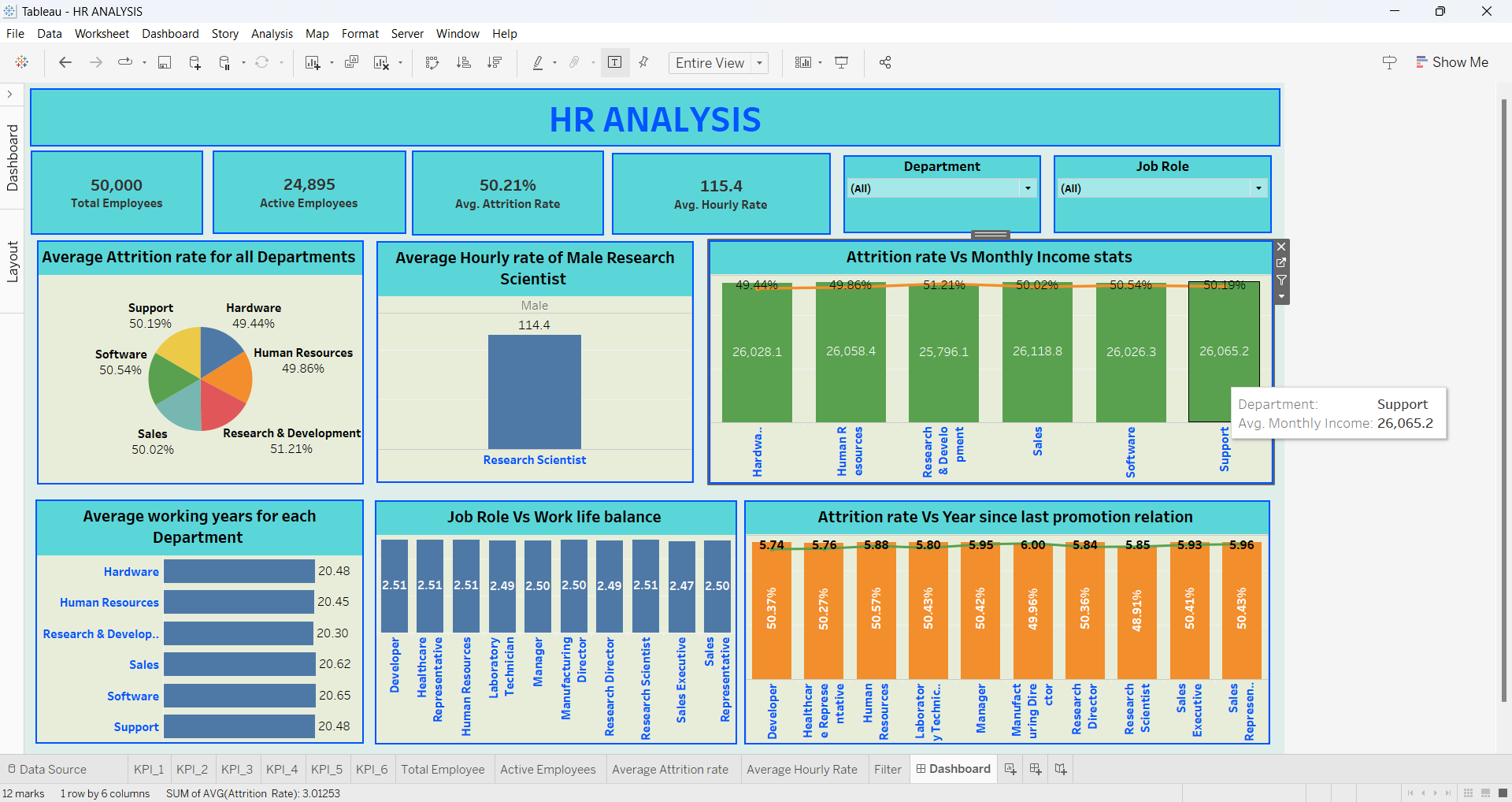Click the Go to Sheet icon

(x=1281, y=263)
